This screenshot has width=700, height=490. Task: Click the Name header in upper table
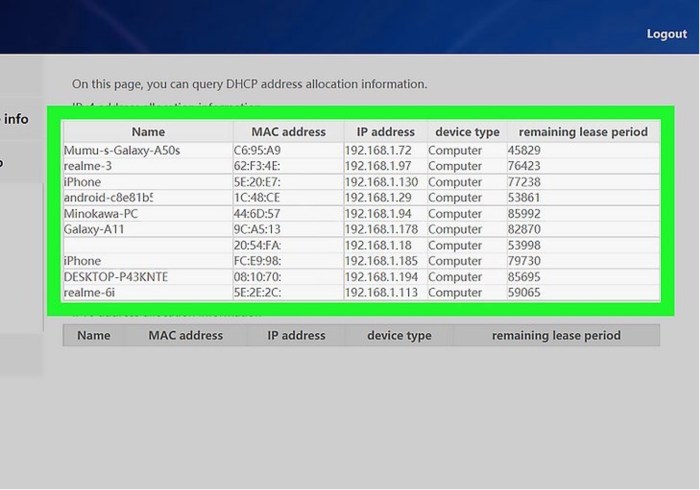click(148, 132)
